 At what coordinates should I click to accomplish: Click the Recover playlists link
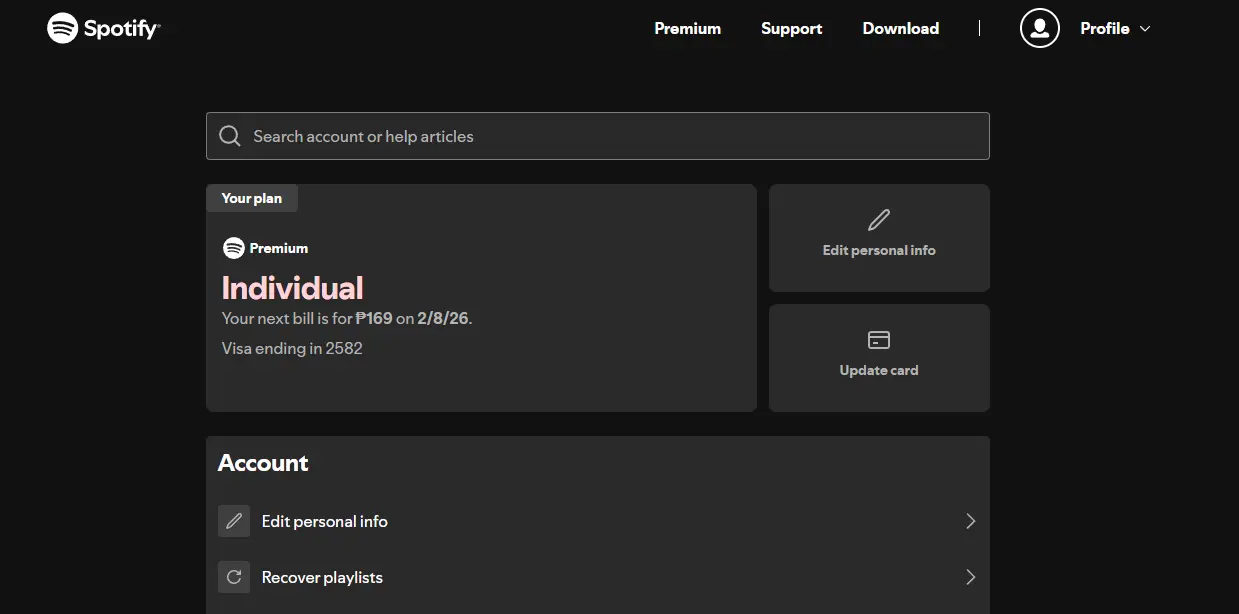(322, 577)
